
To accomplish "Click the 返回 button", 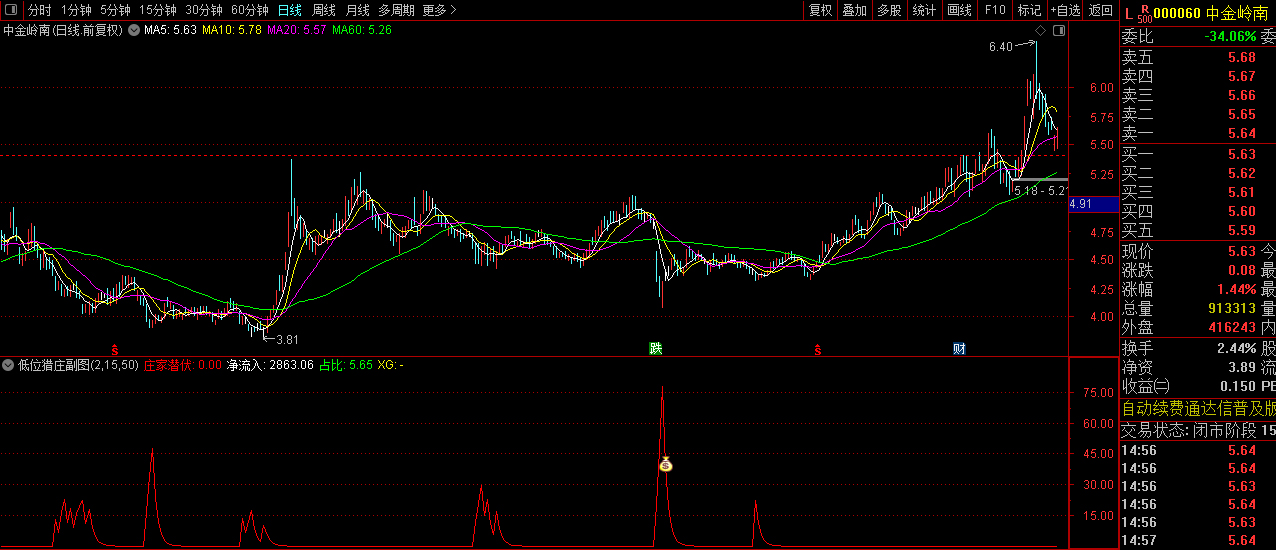I will coord(1100,10).
